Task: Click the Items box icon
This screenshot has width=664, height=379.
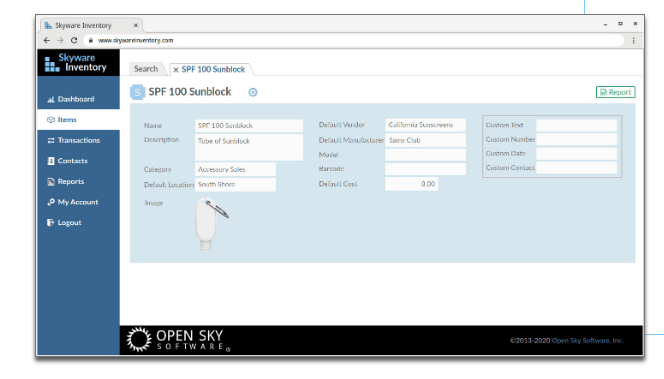Action: tap(51, 120)
